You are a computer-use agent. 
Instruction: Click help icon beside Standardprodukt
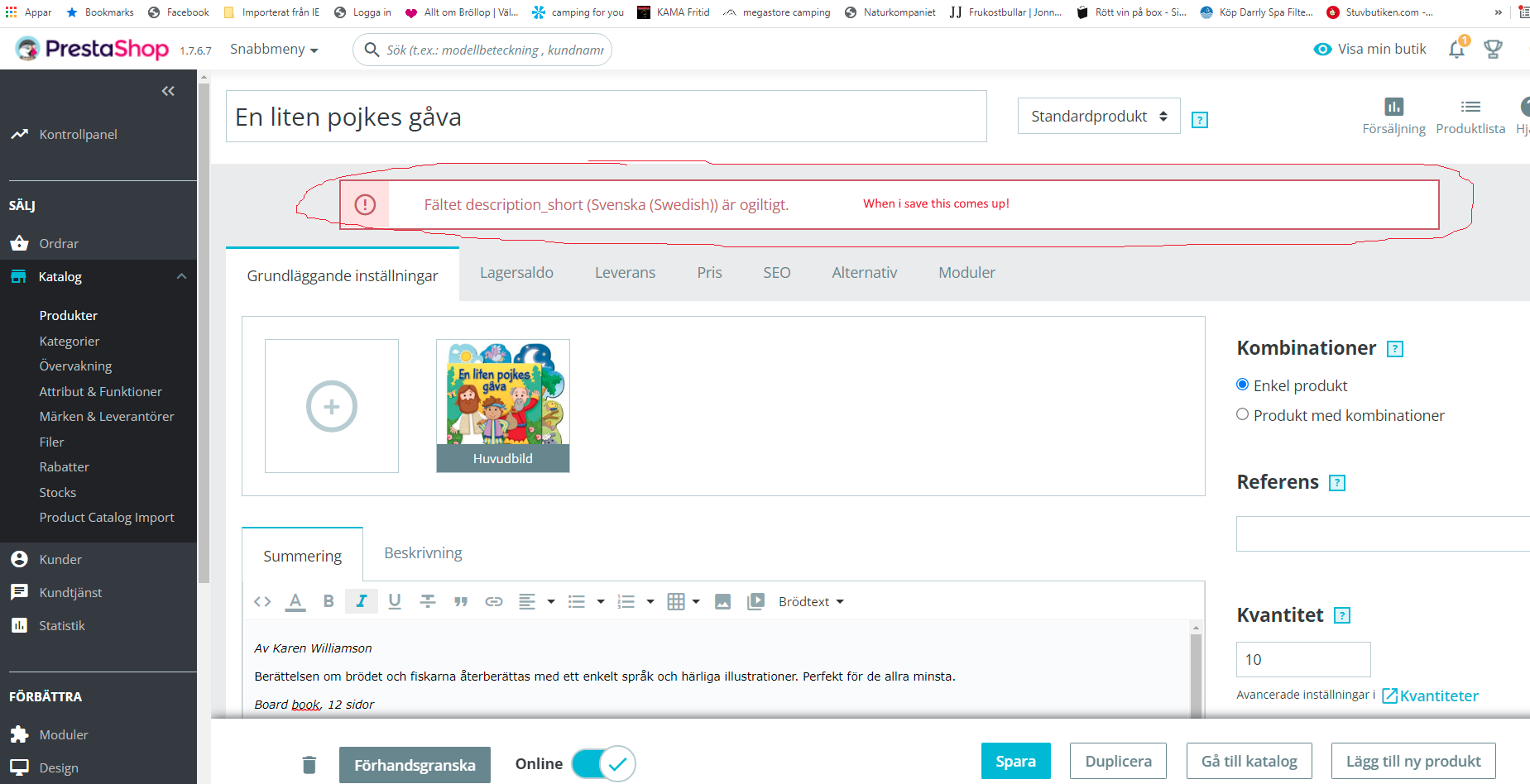coord(1200,120)
